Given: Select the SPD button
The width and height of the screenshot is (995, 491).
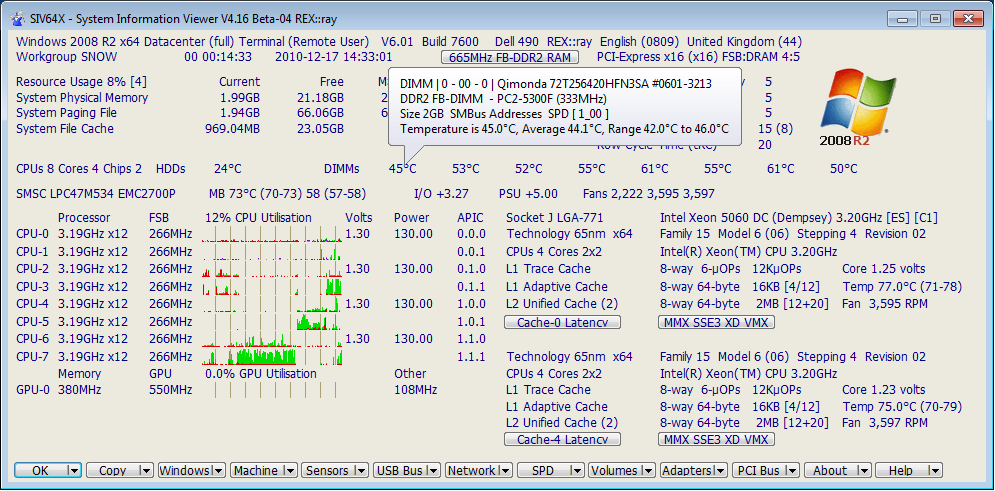Looking at the screenshot, I should 543,470.
